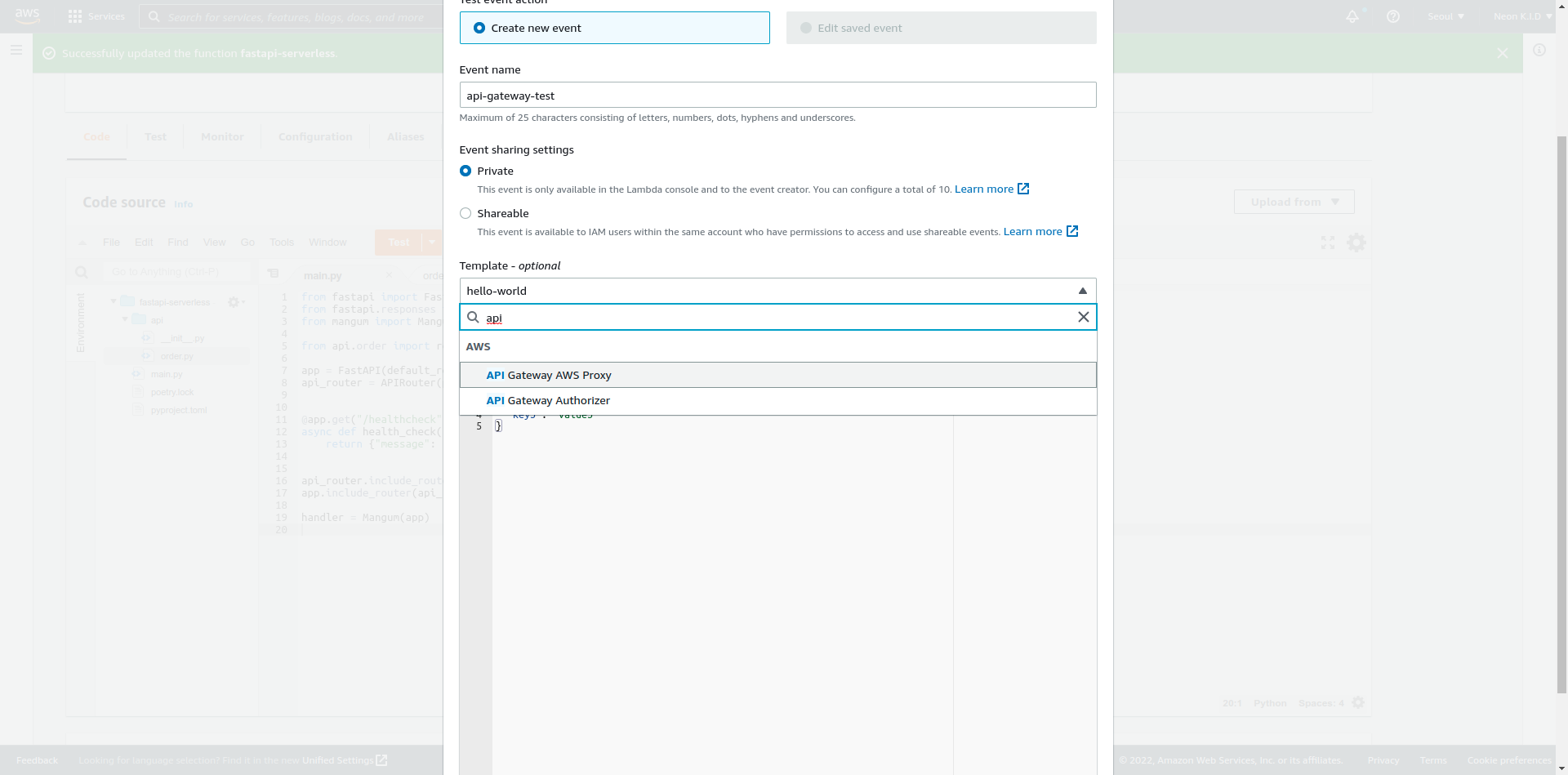Open Cookie preferences in footer

(x=1509, y=760)
